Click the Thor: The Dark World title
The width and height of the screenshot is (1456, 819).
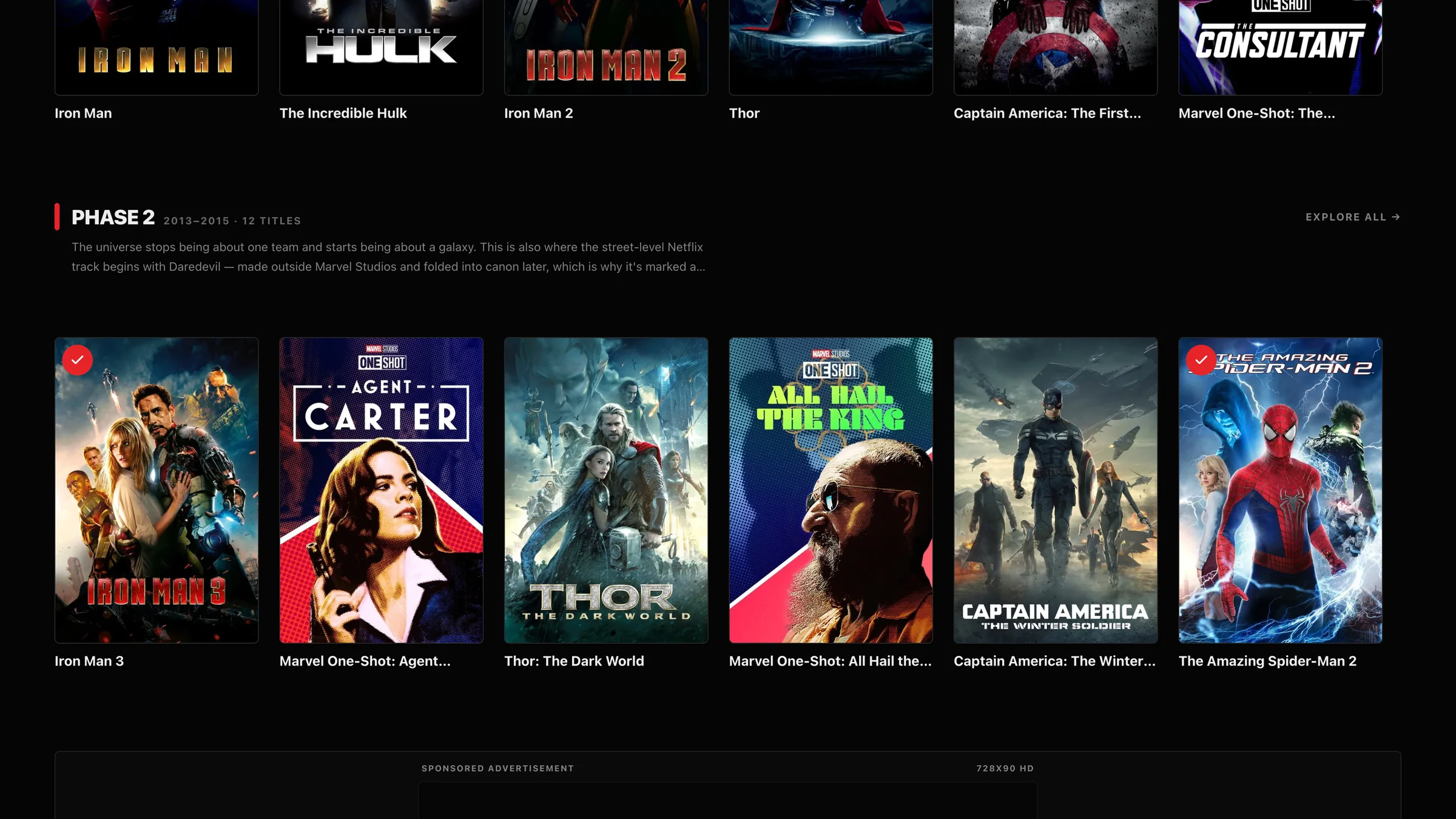pyautogui.click(x=574, y=661)
